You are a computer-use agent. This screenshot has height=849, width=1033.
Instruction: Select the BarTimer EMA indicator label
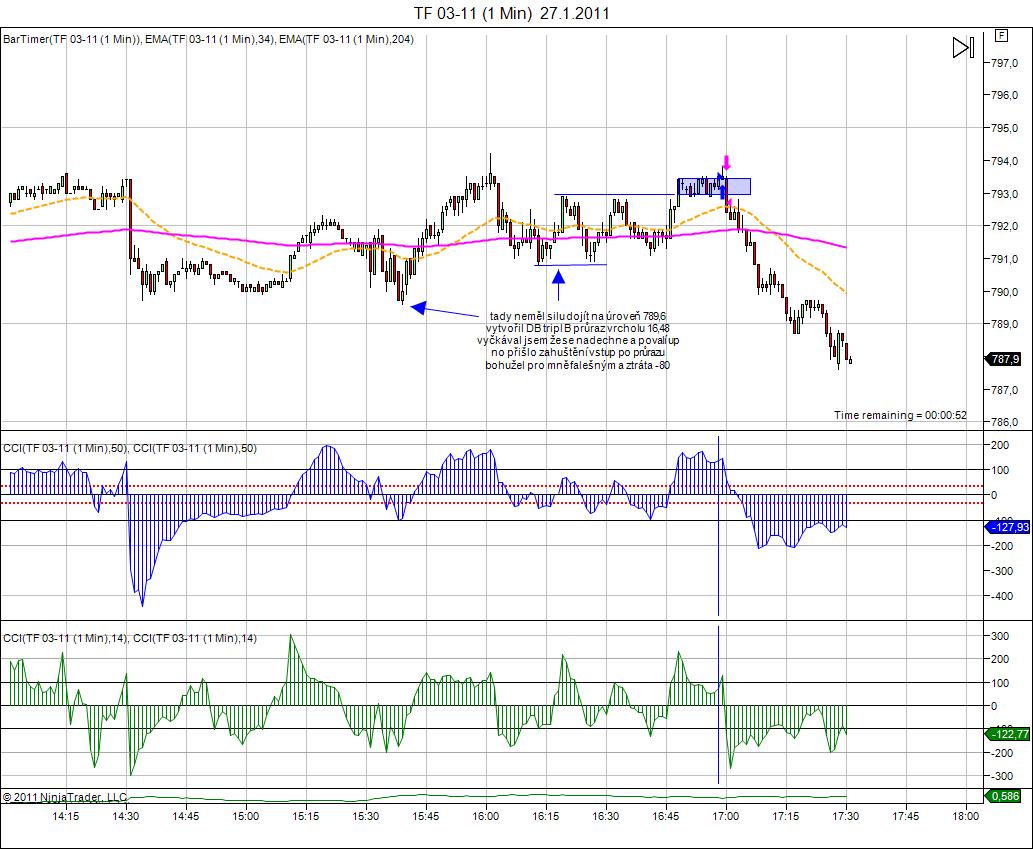[208, 40]
